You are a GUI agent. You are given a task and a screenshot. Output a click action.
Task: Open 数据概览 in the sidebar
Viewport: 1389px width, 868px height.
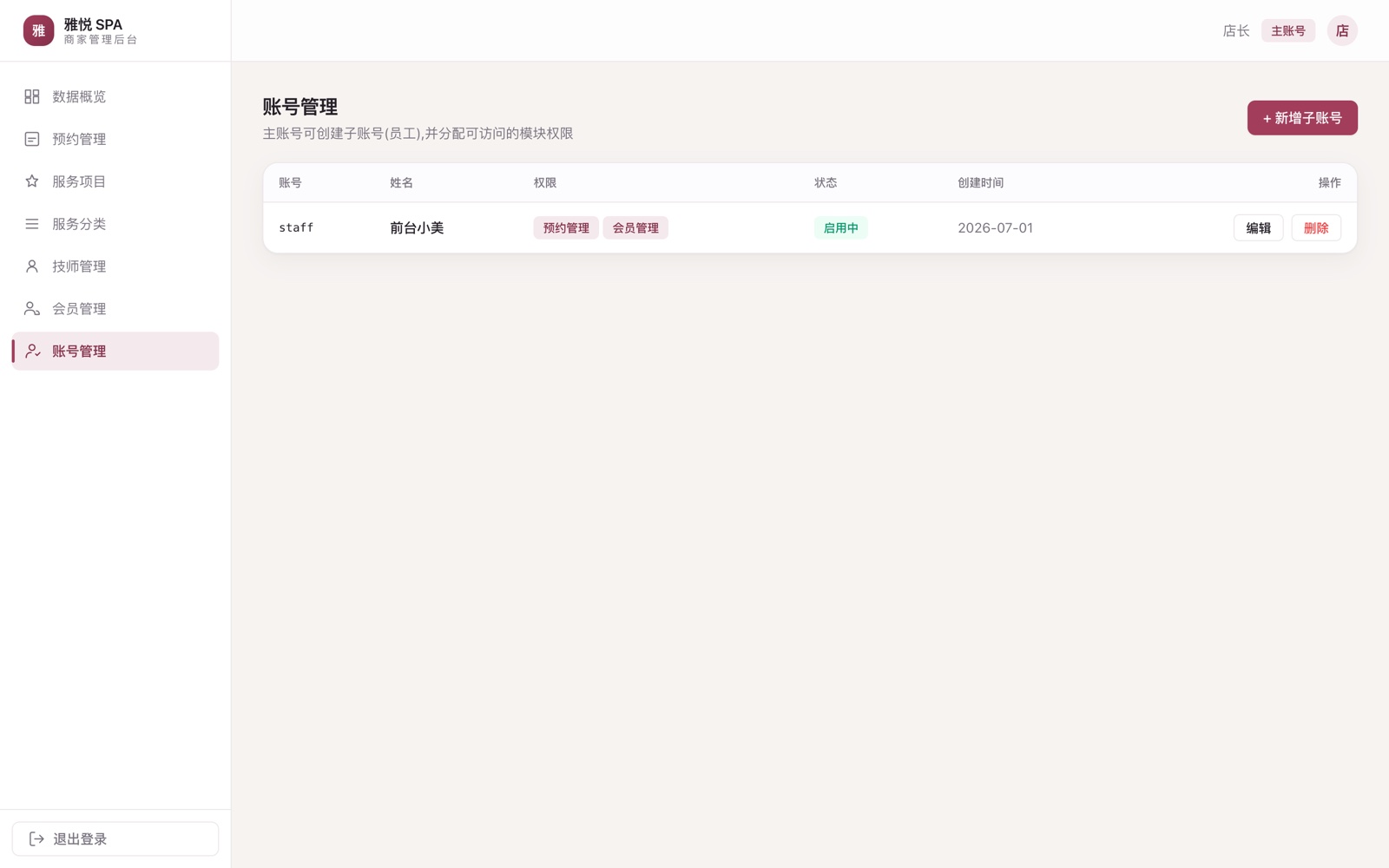tap(115, 96)
